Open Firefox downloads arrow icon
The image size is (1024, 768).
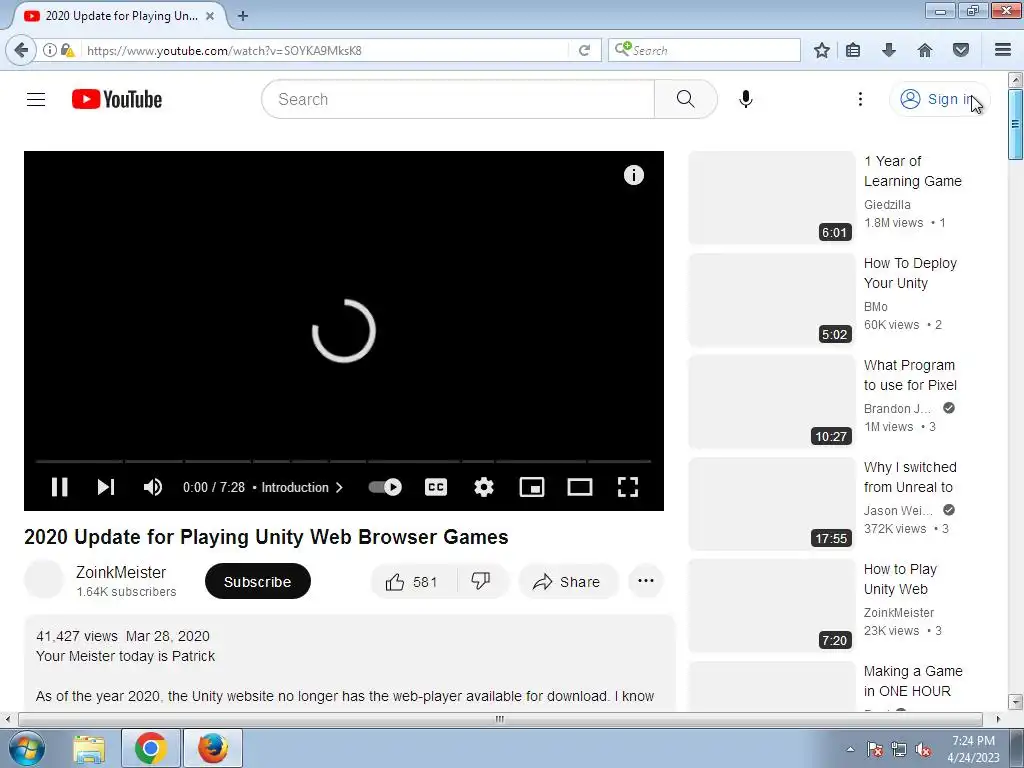pyautogui.click(x=889, y=50)
